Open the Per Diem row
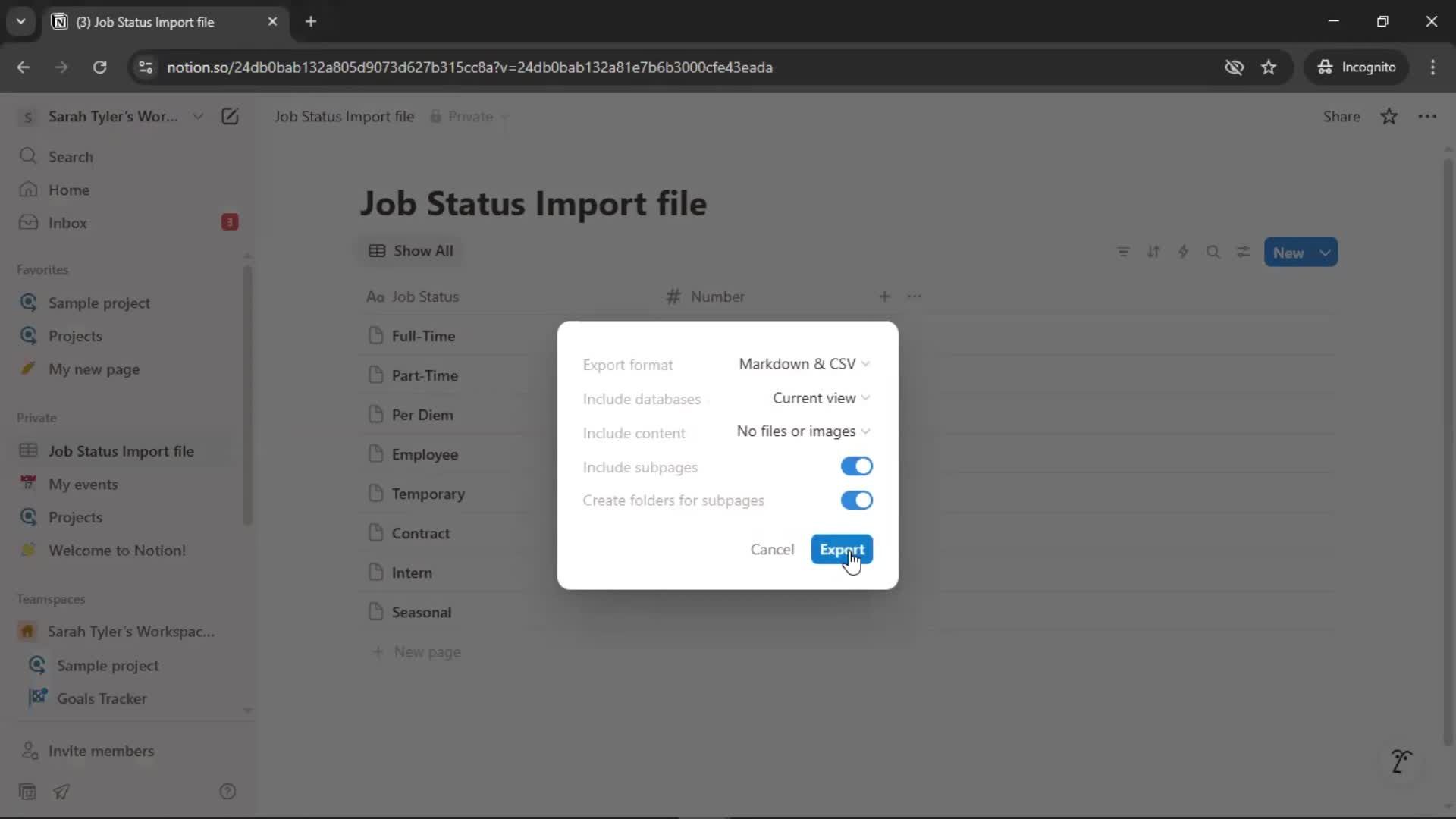This screenshot has height=819, width=1456. (422, 415)
